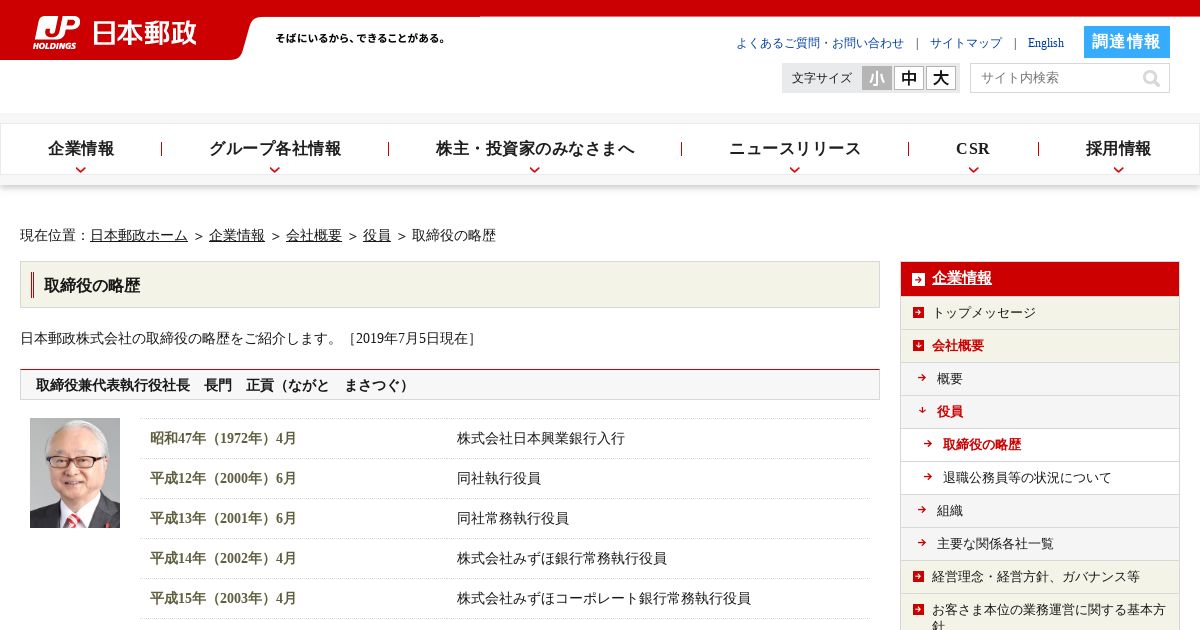Click down-arrow icon beside 会社概要 sidebar item
Screen dimensions: 1200x630
click(918, 346)
